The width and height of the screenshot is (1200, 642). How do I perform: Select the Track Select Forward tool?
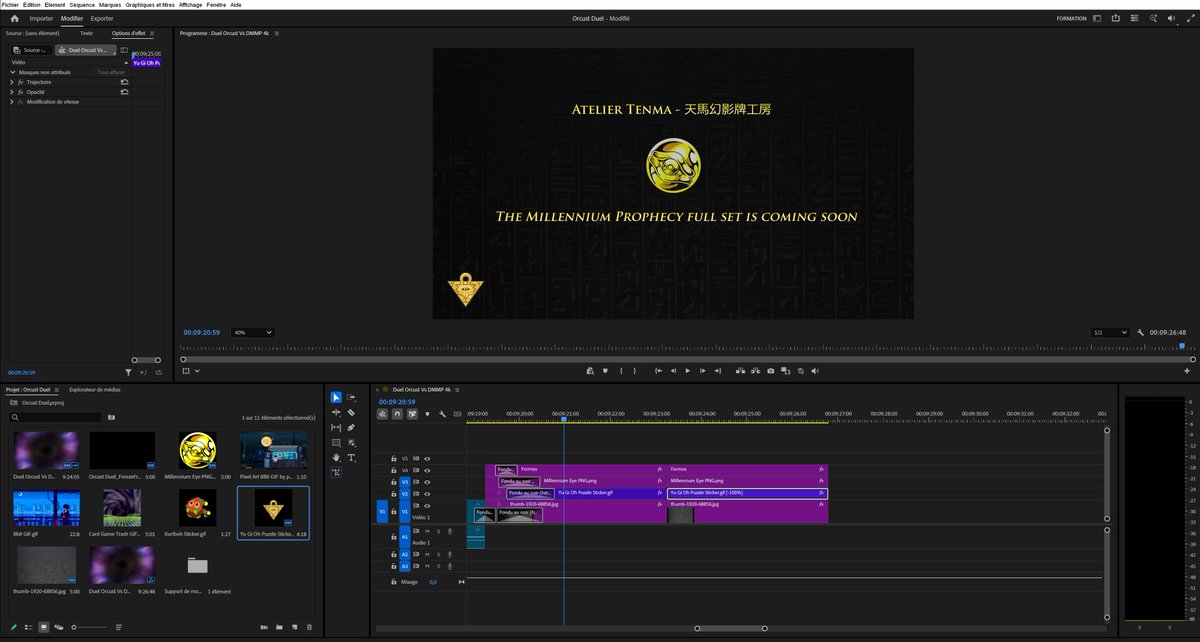tap(351, 398)
